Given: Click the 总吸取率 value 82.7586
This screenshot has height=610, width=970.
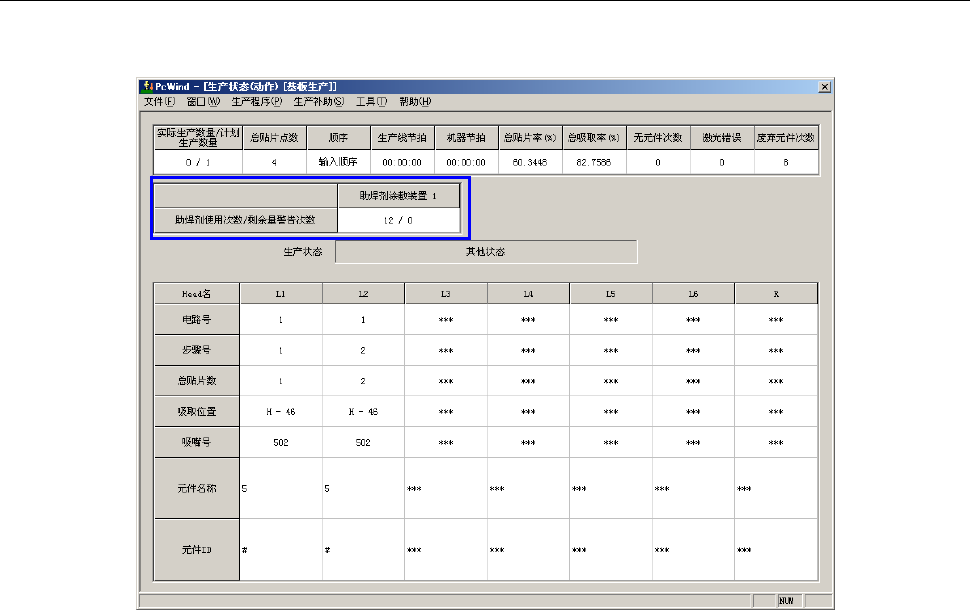Looking at the screenshot, I should [593, 162].
